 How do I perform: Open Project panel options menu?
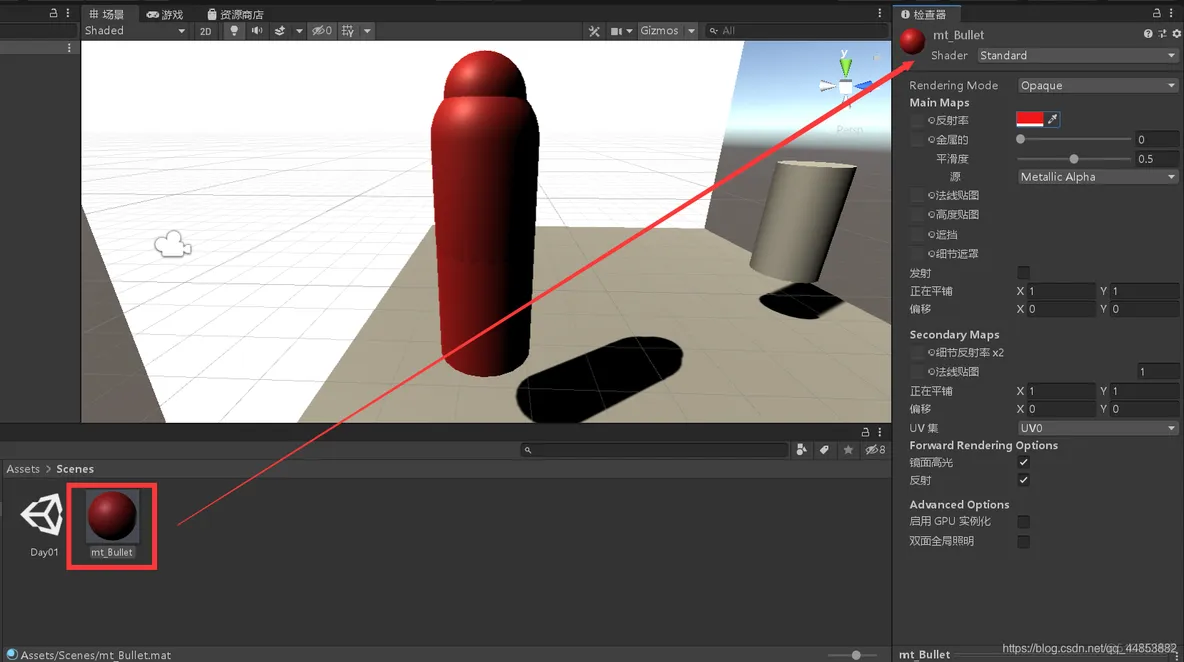tap(880, 433)
